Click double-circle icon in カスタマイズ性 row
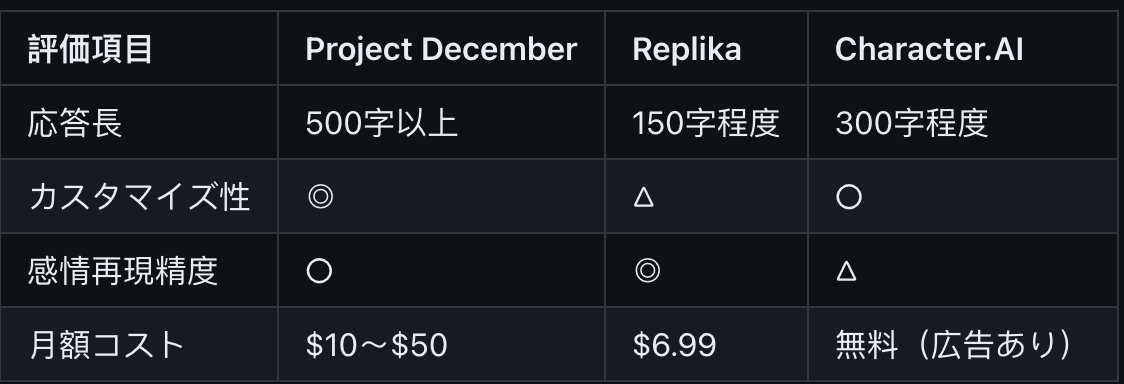The width and height of the screenshot is (1124, 384). click(320, 197)
